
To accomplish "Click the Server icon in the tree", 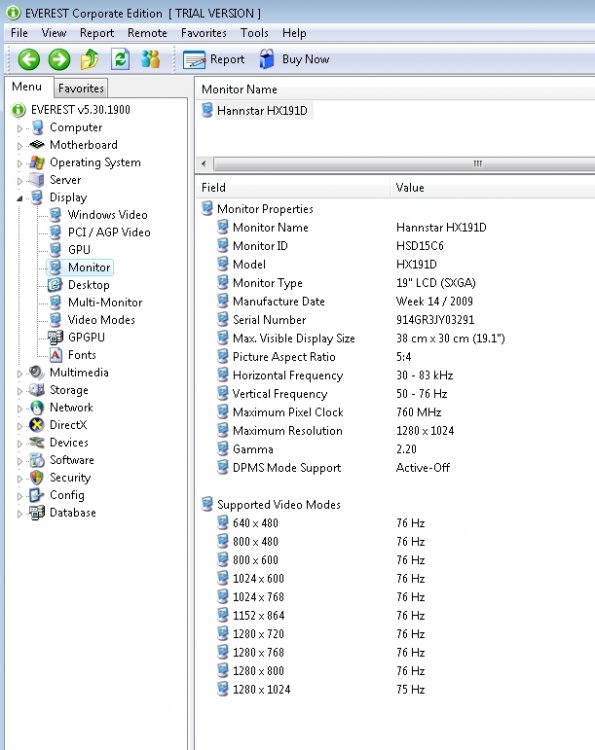I will pos(37,180).
